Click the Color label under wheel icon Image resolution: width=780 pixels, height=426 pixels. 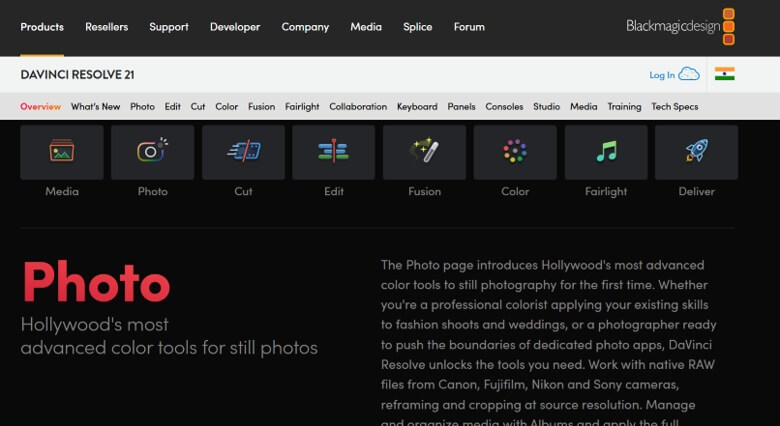click(x=515, y=191)
